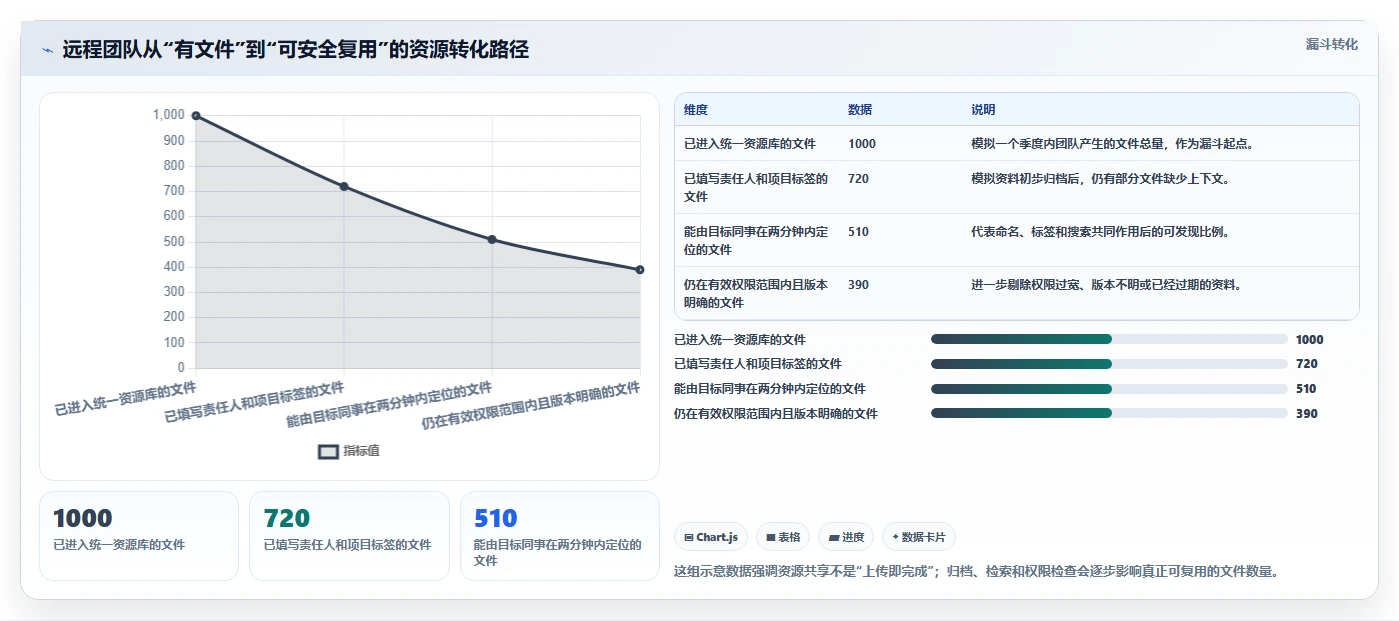Click x-axis label 仍在有效权限范围内且版本明确的文件
This screenshot has width=1399, height=621.
click(x=530, y=405)
